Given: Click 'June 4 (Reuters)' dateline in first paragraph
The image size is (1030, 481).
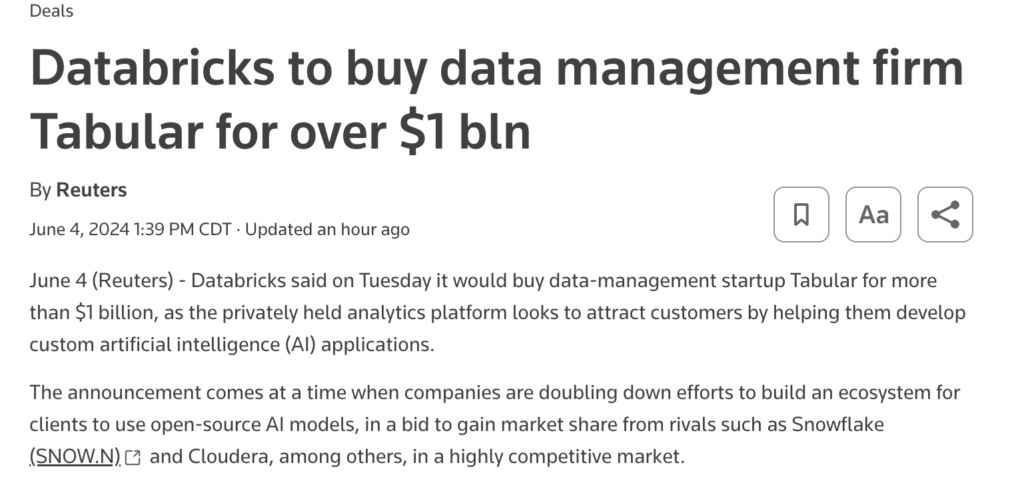Looking at the screenshot, I should click(101, 281).
